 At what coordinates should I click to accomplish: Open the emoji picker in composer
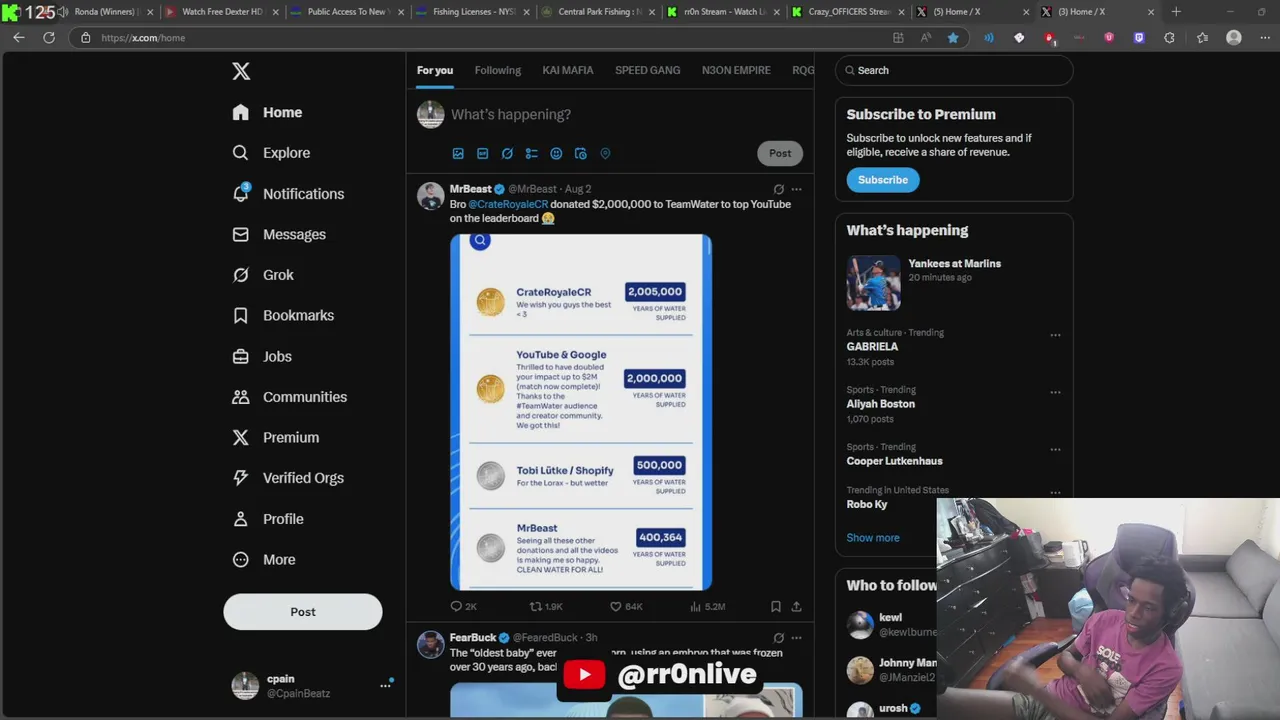click(x=556, y=153)
